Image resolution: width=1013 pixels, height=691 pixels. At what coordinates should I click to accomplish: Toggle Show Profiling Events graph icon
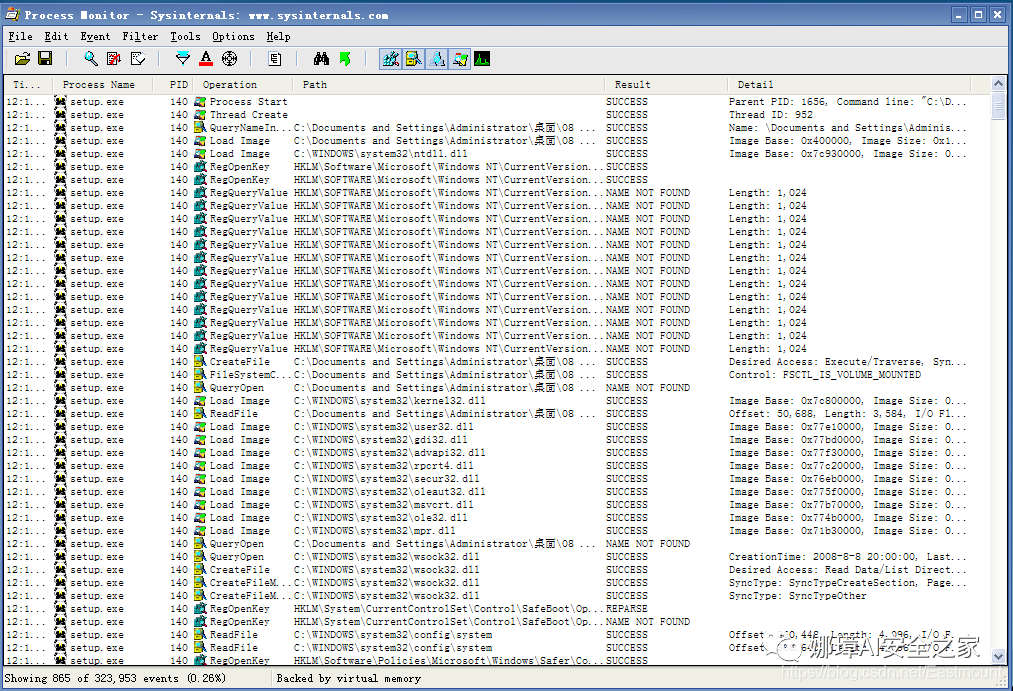(482, 59)
